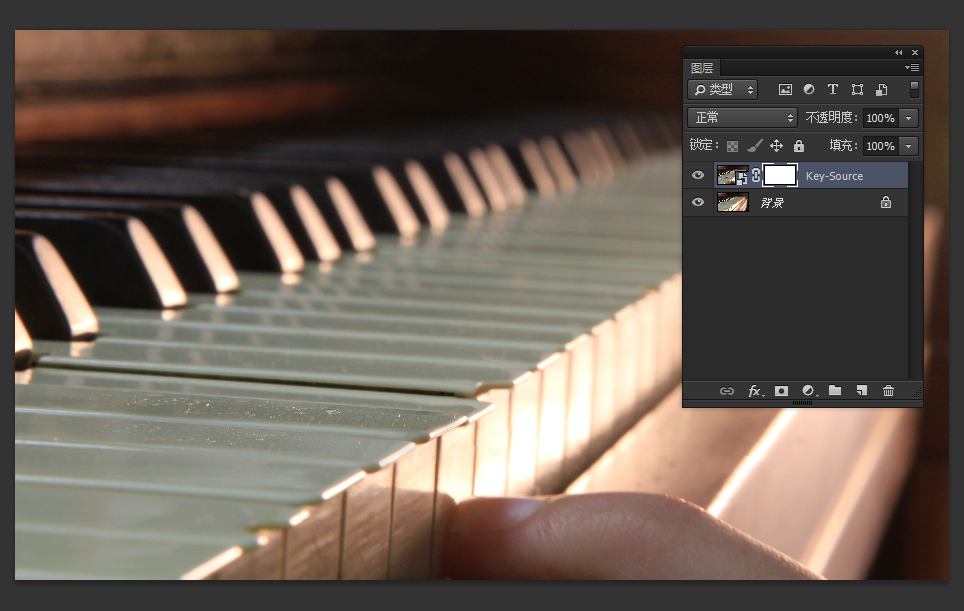
Task: Click the link layers icon
Action: 727,391
